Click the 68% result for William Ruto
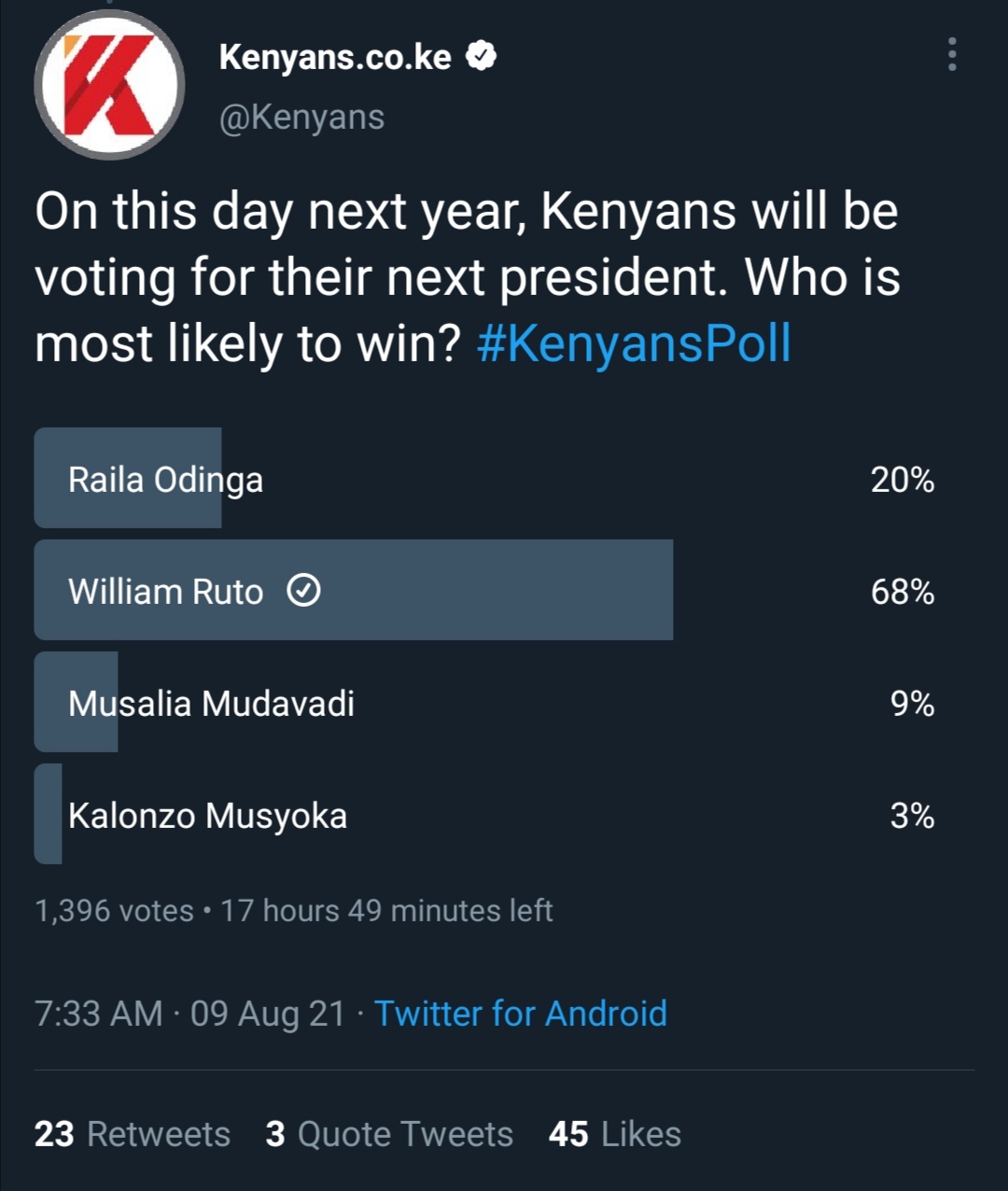The height and width of the screenshot is (1191, 1008). (x=903, y=592)
